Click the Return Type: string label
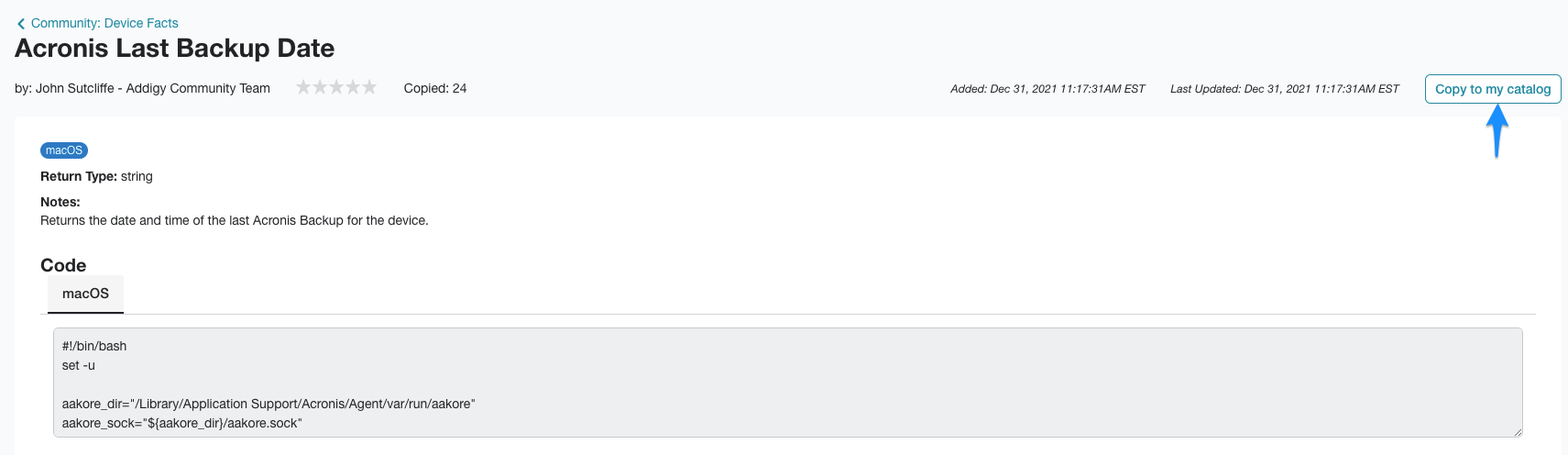This screenshot has height=455, width=1568. pos(96,176)
